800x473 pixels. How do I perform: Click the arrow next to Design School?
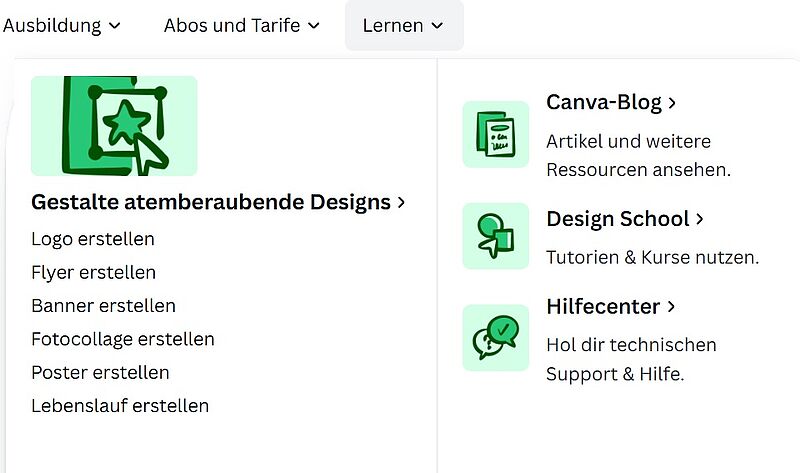point(700,219)
